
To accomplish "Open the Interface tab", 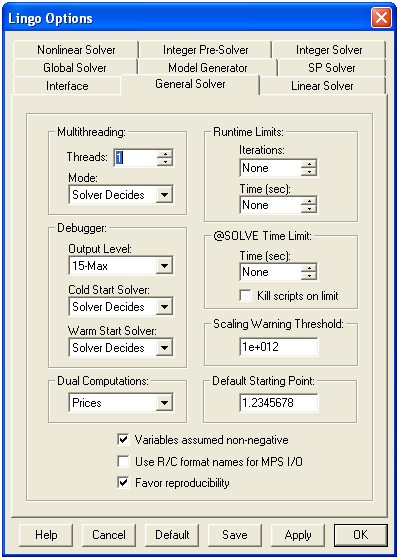I will click(67, 86).
